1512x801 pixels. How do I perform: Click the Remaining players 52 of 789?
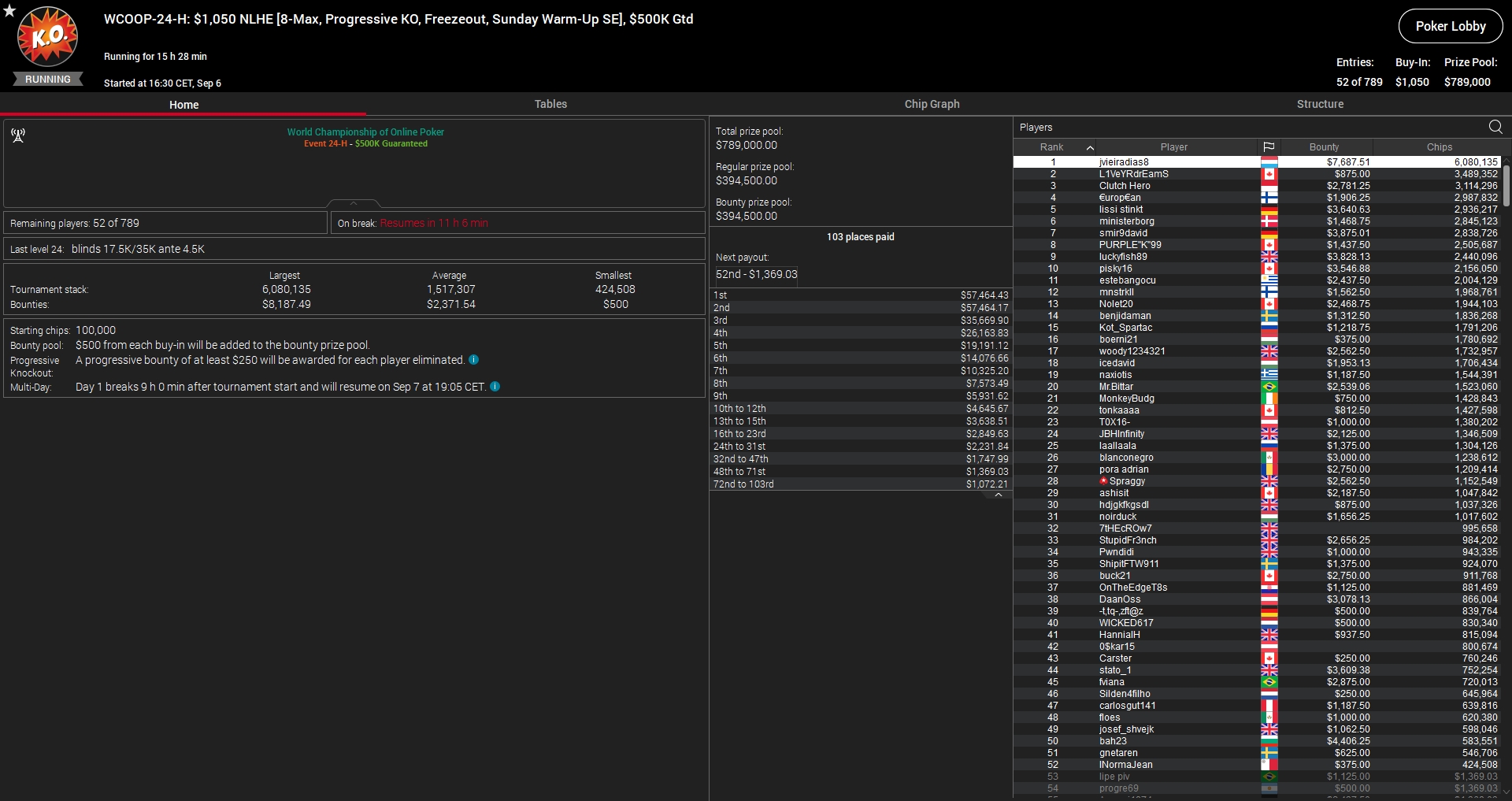(75, 223)
